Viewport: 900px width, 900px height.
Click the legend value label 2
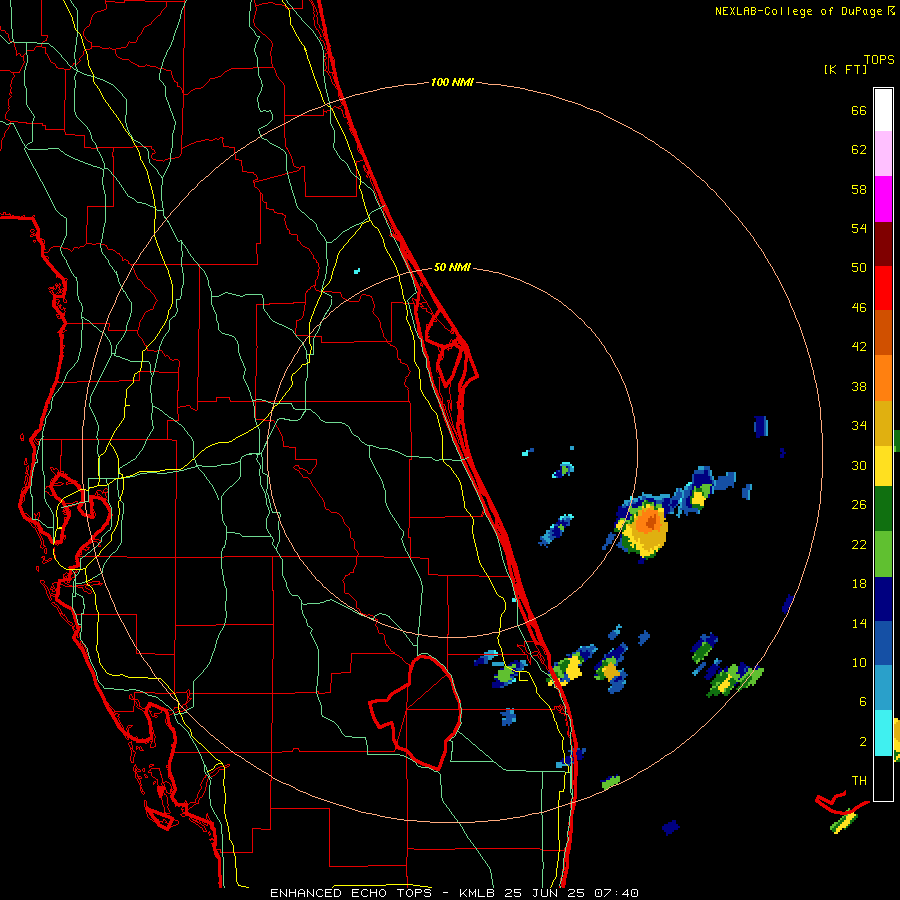click(x=862, y=741)
